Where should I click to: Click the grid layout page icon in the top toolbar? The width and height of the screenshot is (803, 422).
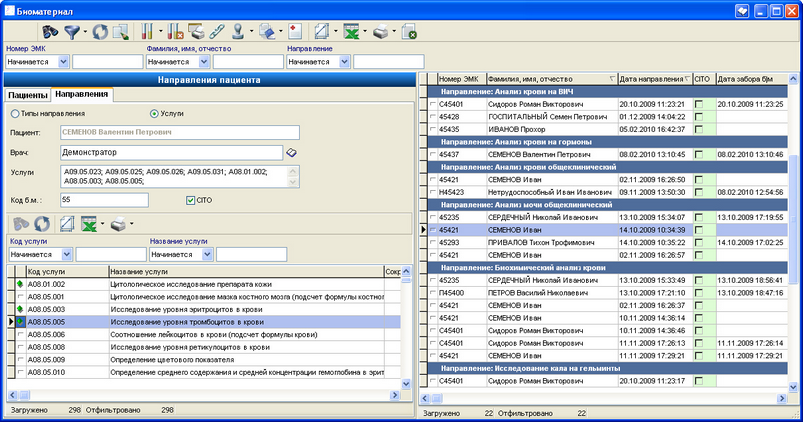point(322,32)
